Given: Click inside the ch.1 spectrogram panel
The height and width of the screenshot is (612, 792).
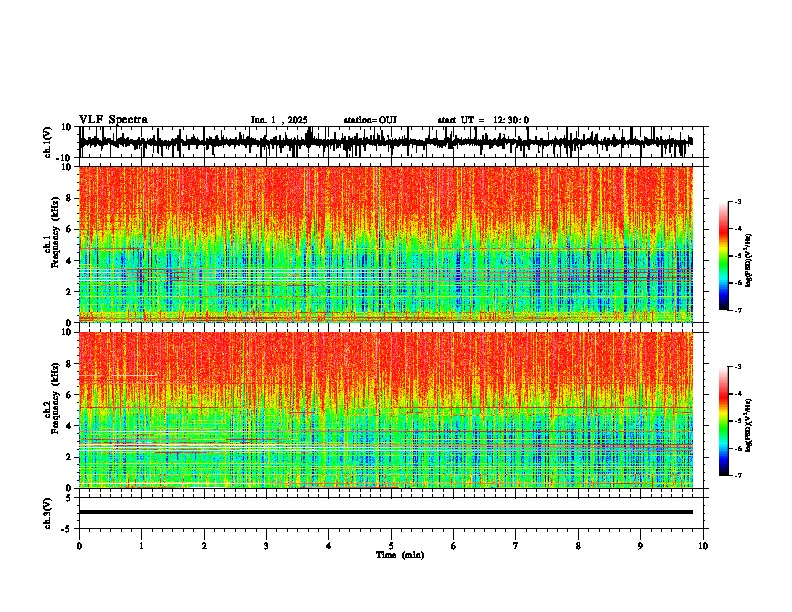Looking at the screenshot, I should 385,244.
